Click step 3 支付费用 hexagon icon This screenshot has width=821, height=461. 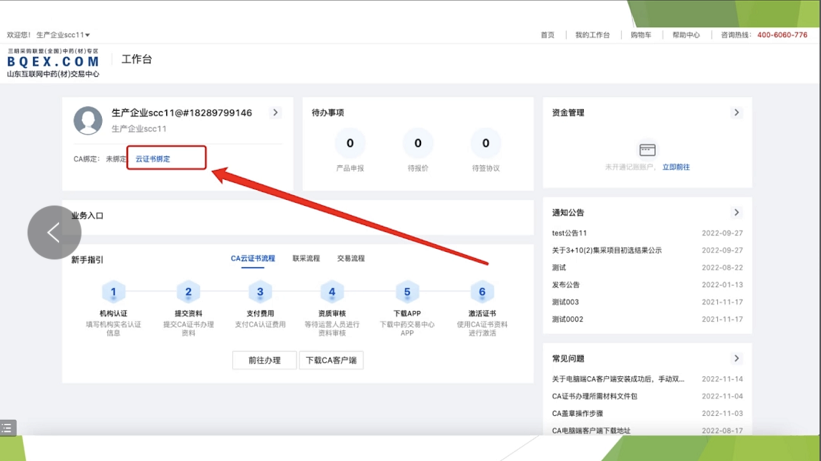click(x=260, y=292)
